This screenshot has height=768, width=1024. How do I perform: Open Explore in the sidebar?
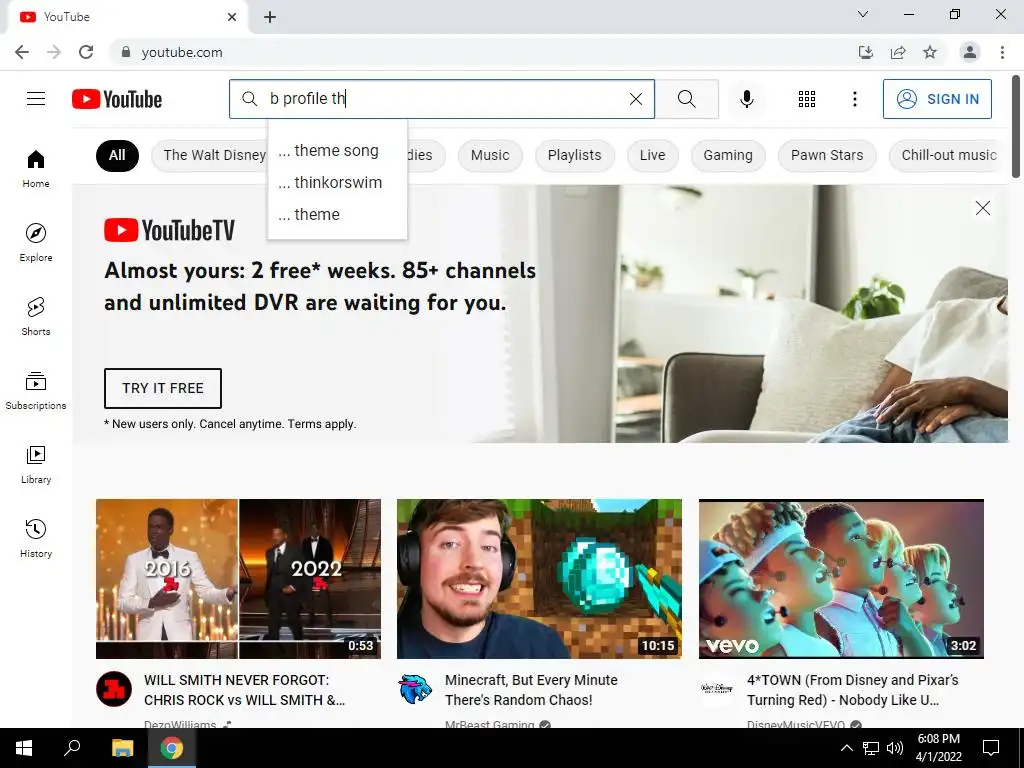pyautogui.click(x=36, y=242)
